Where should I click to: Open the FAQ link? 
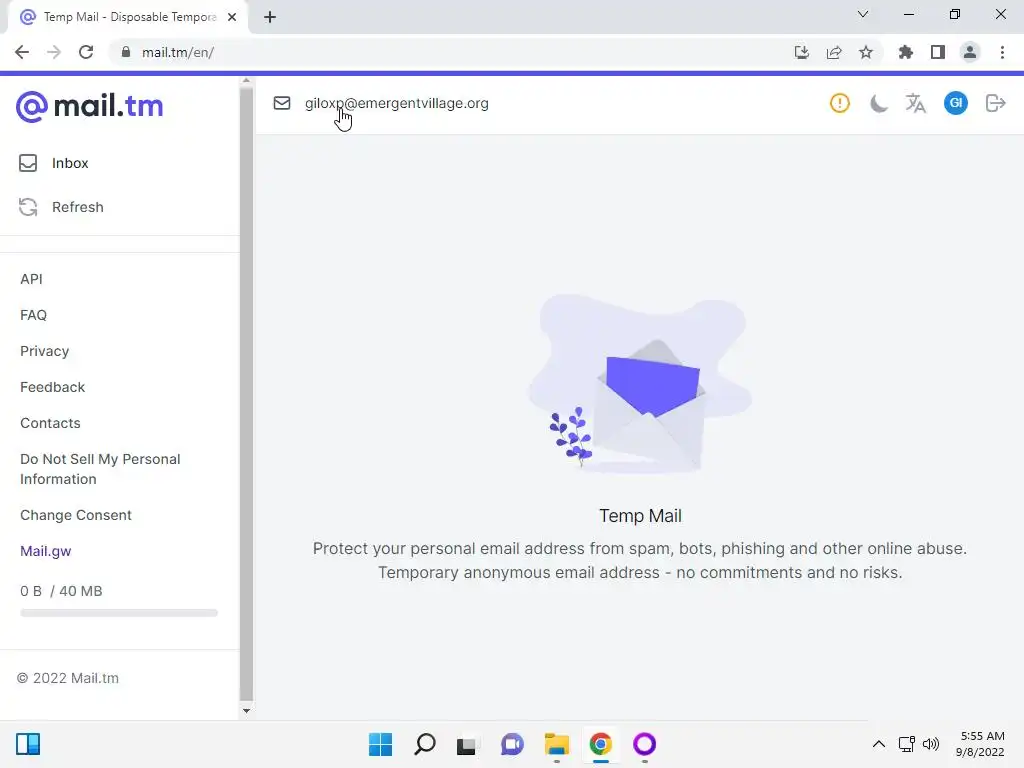pyautogui.click(x=33, y=315)
